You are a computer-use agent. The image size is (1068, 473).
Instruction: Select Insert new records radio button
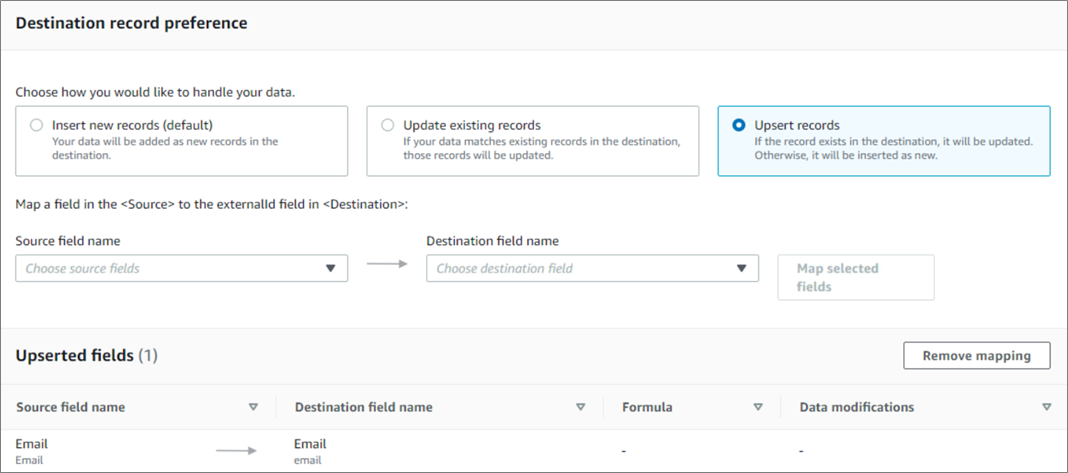tap(37, 126)
